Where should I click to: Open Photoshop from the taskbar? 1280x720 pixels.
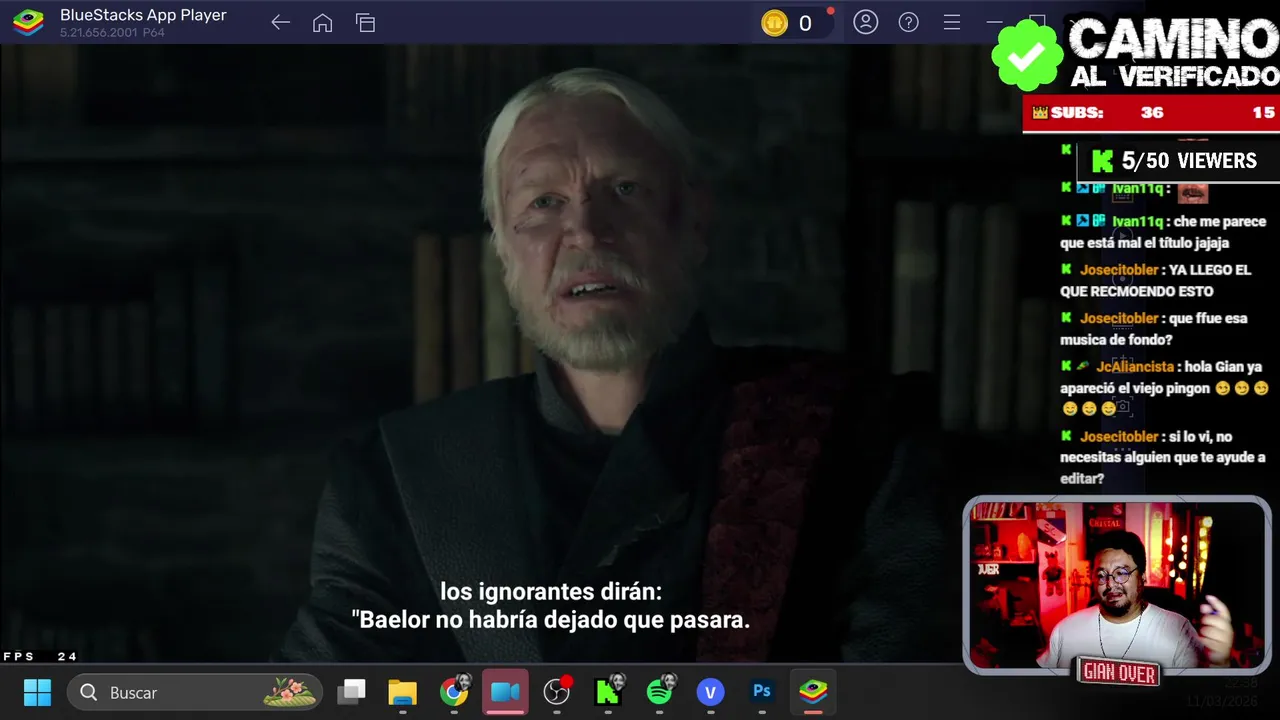(762, 691)
